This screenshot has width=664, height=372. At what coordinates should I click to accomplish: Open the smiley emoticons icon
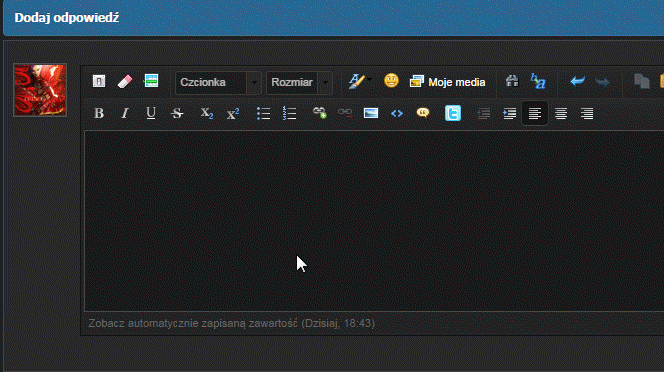(391, 81)
